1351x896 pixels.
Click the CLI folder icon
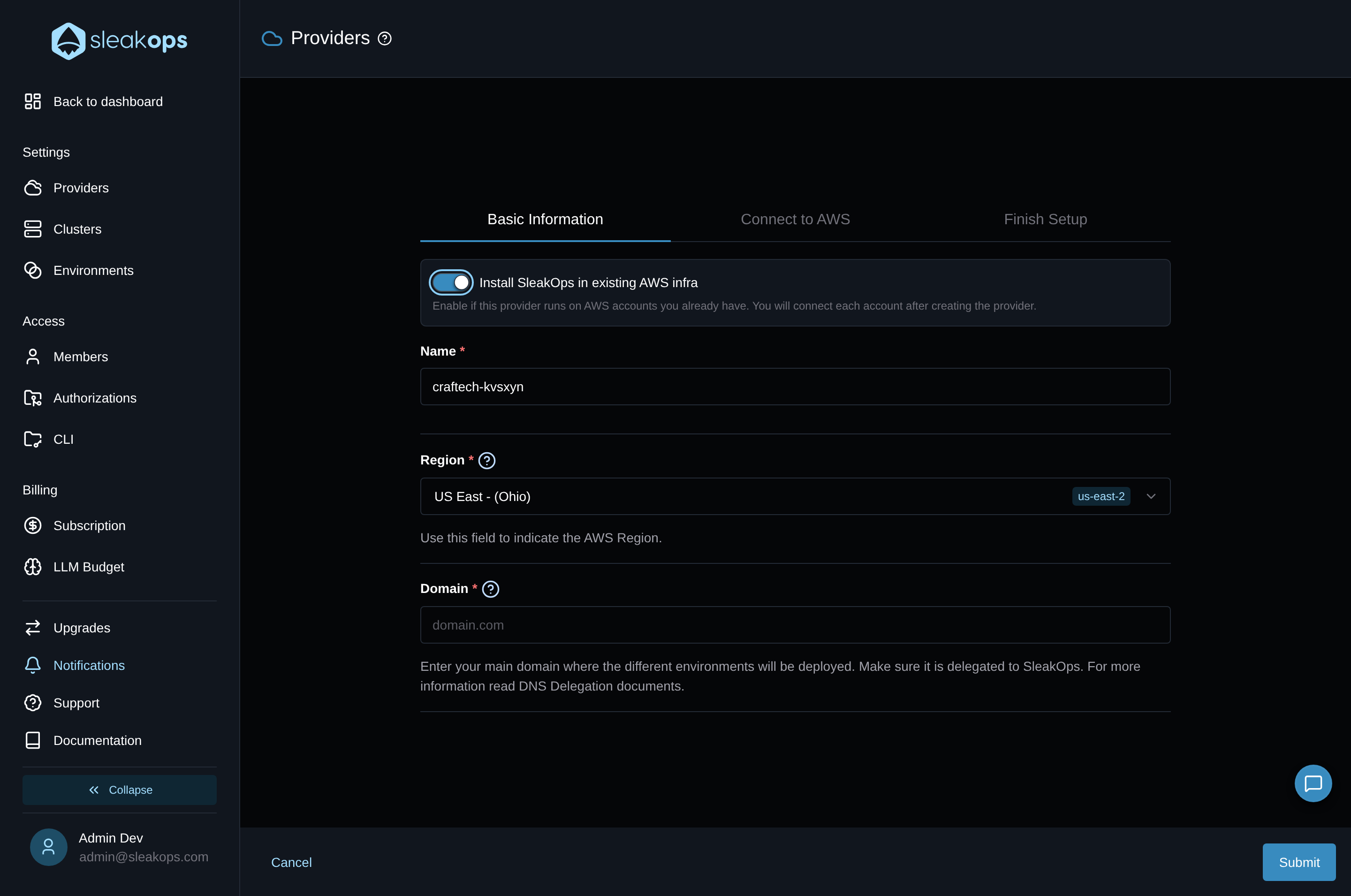click(x=32, y=439)
